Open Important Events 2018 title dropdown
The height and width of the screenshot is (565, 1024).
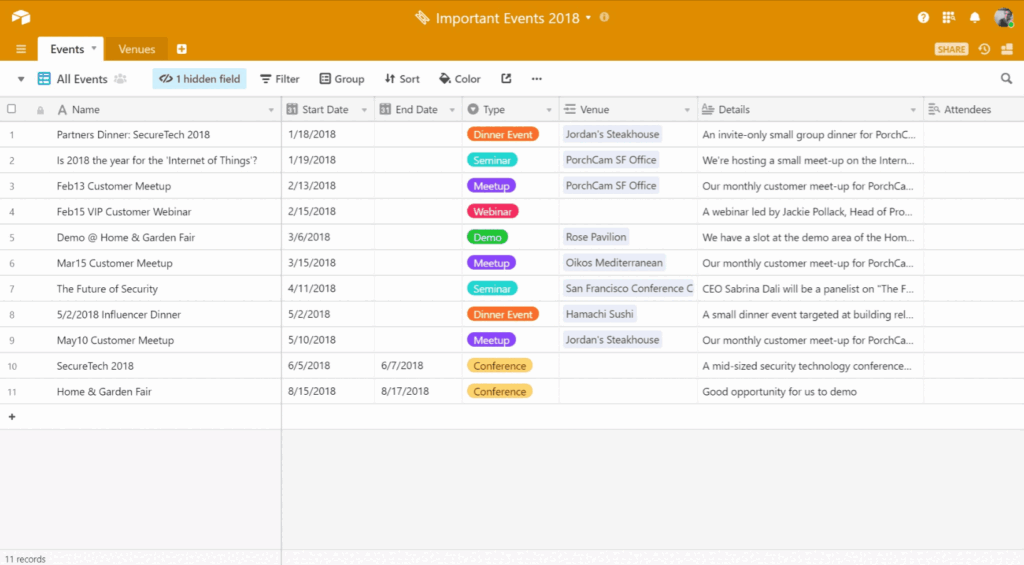pyautogui.click(x=588, y=18)
